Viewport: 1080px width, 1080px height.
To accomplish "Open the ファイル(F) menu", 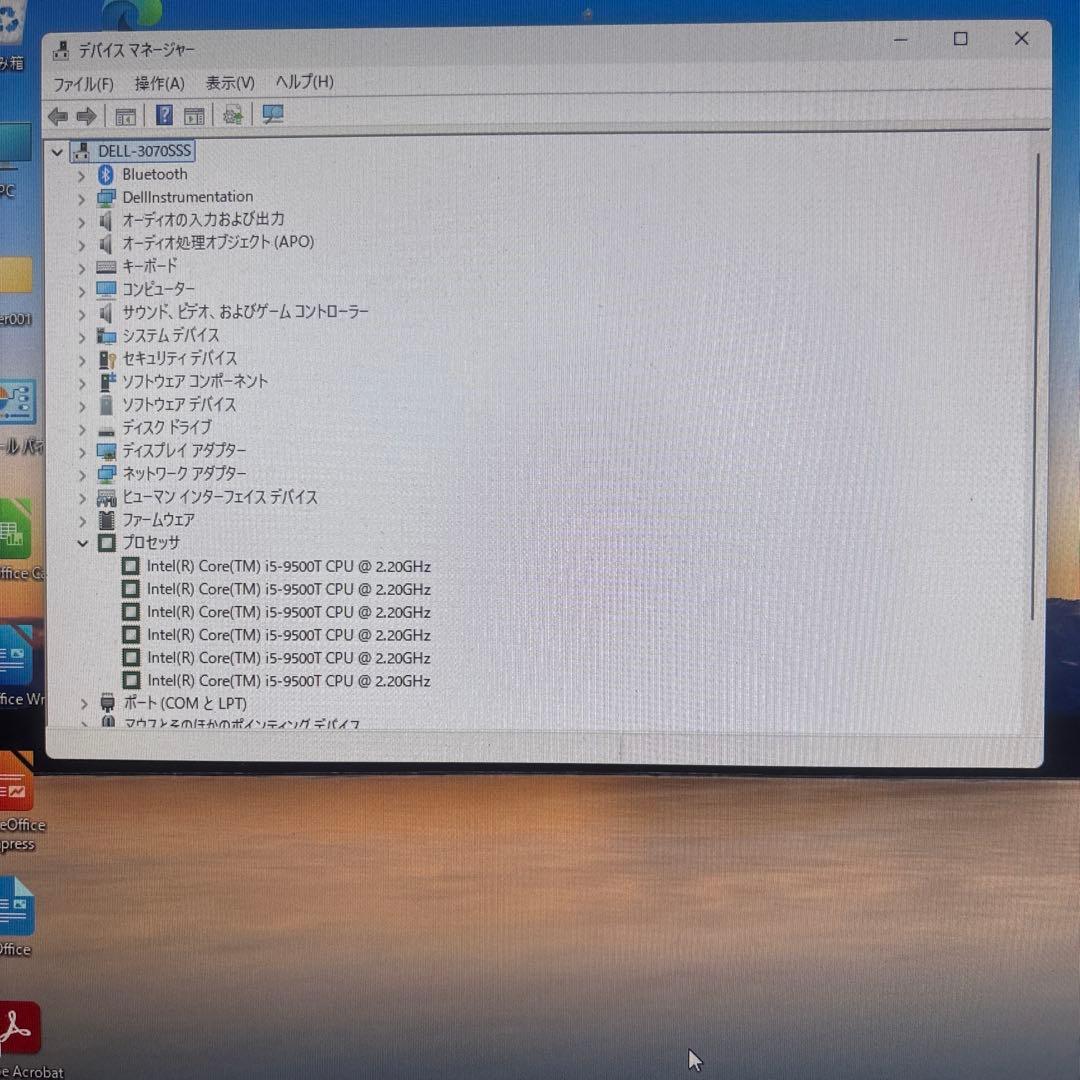I will click(83, 82).
